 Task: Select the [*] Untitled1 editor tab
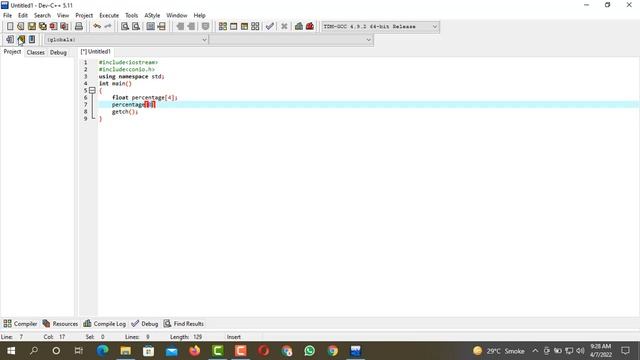click(x=96, y=52)
